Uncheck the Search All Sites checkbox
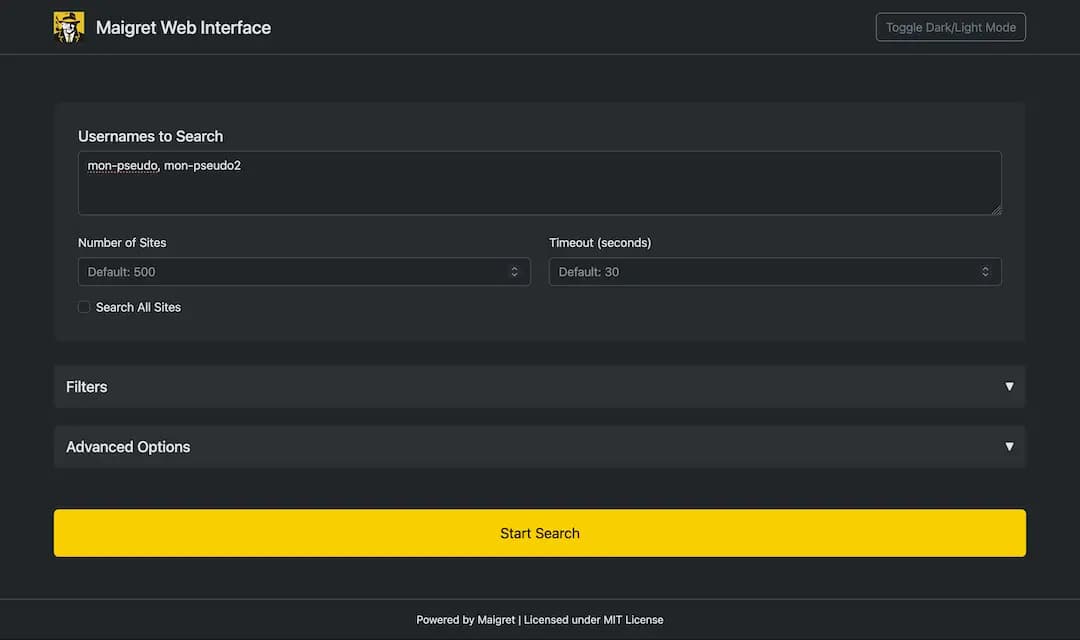 [84, 307]
